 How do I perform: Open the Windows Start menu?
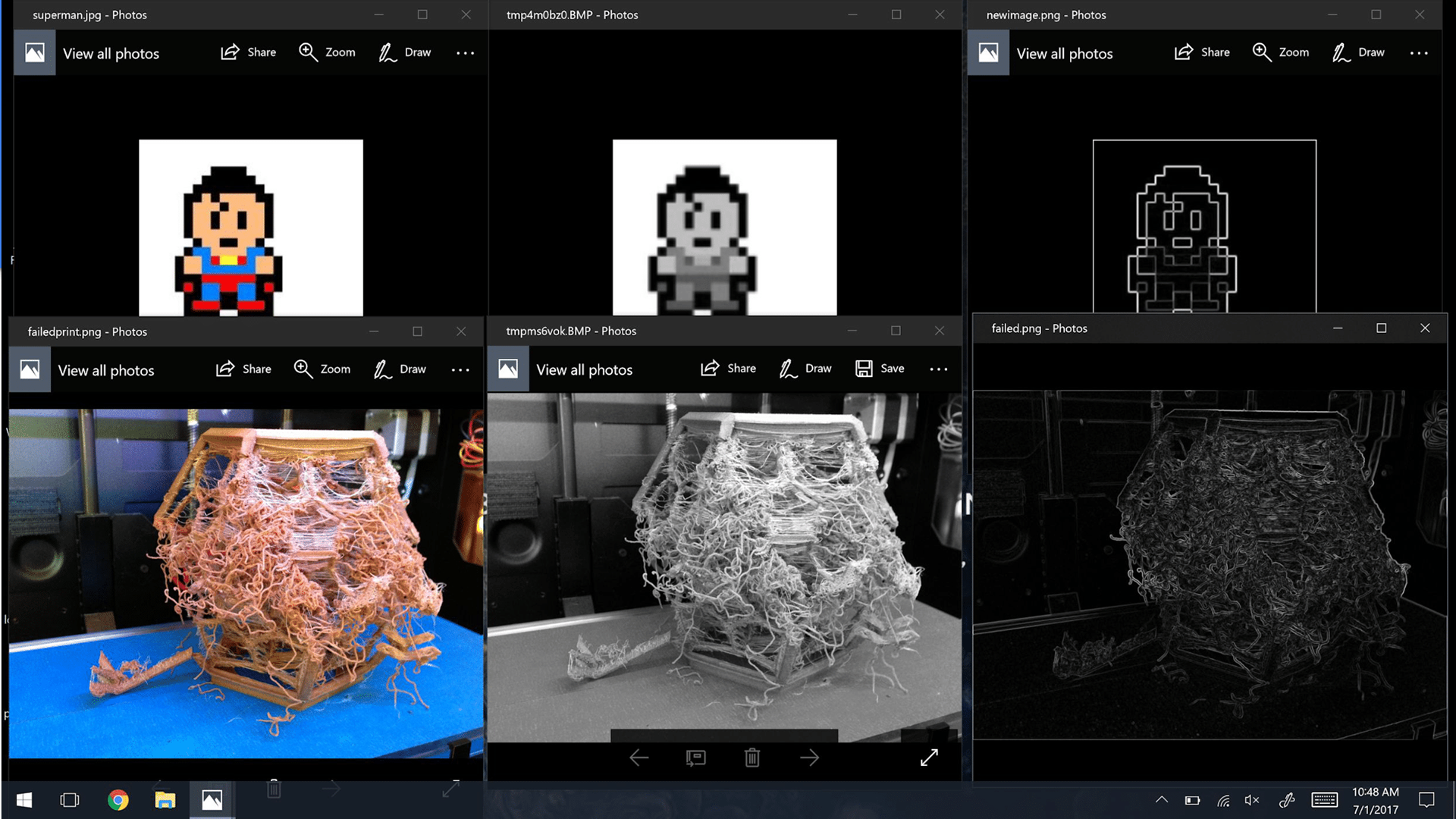click(x=24, y=800)
